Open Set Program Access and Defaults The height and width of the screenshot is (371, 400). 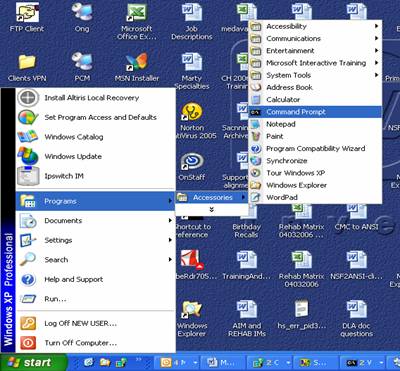95,117
